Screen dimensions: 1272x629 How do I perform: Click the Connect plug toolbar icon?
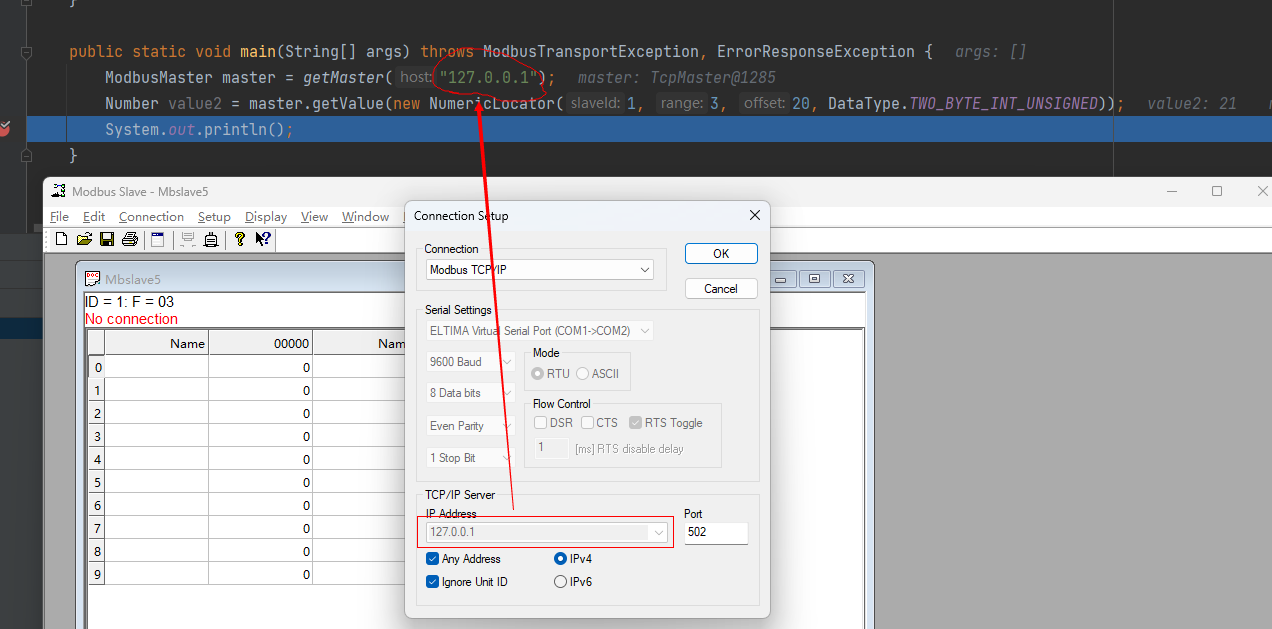click(x=211, y=239)
